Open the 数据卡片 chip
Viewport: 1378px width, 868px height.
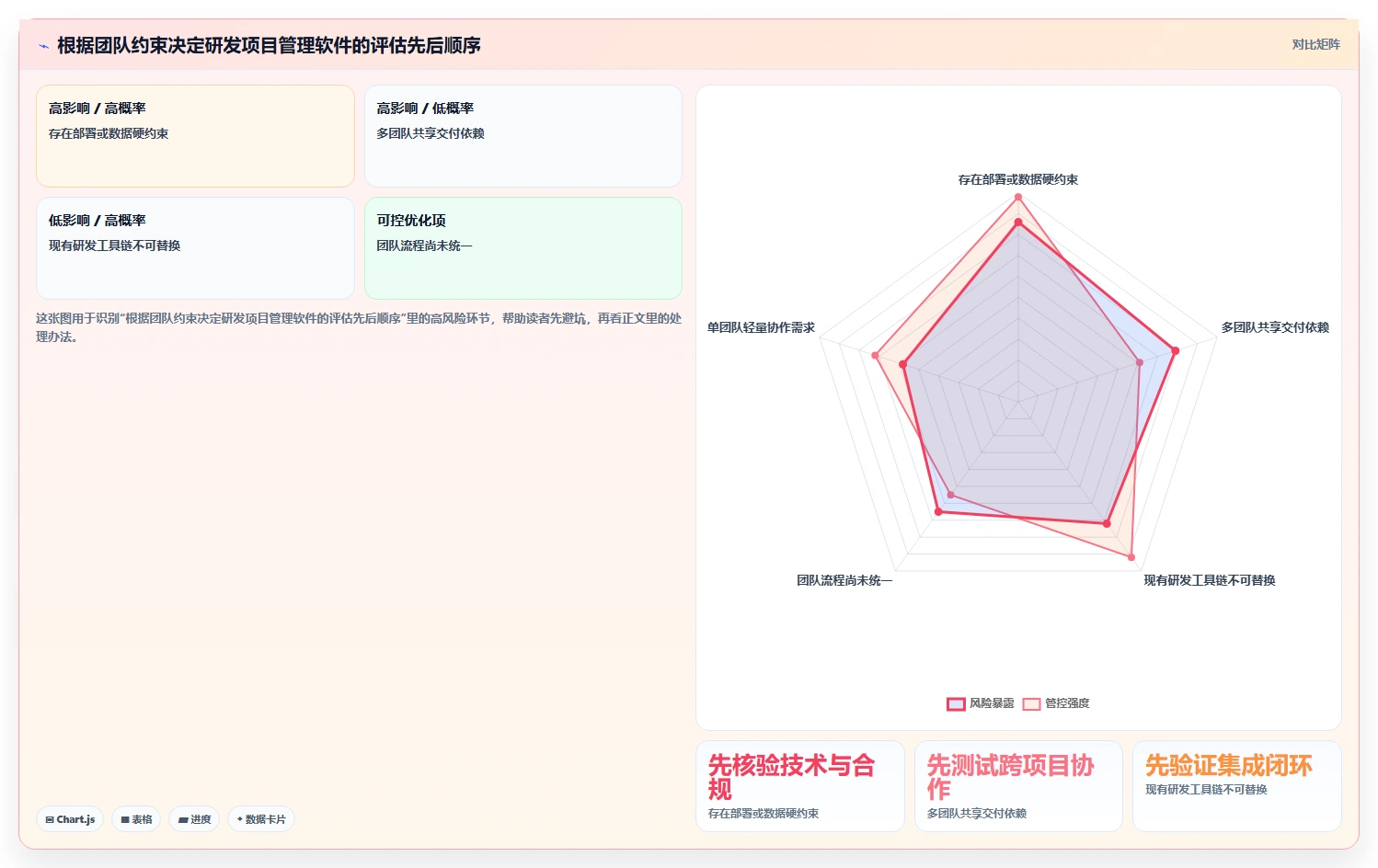[x=261, y=819]
